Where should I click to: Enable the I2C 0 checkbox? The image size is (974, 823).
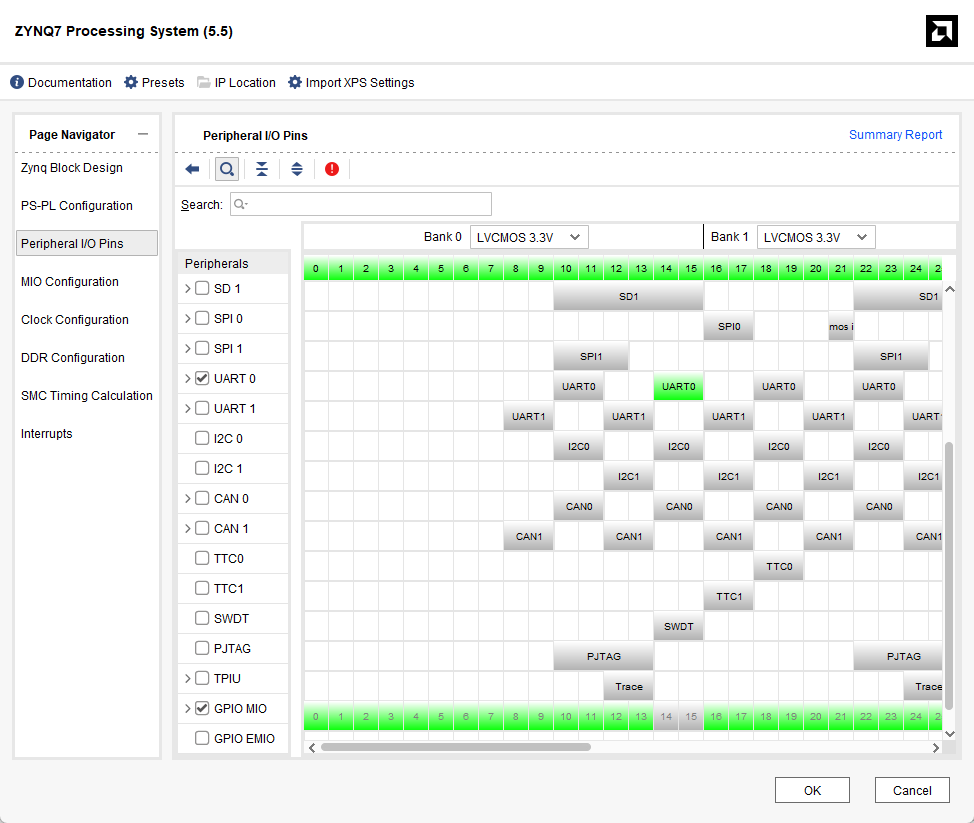tap(202, 438)
